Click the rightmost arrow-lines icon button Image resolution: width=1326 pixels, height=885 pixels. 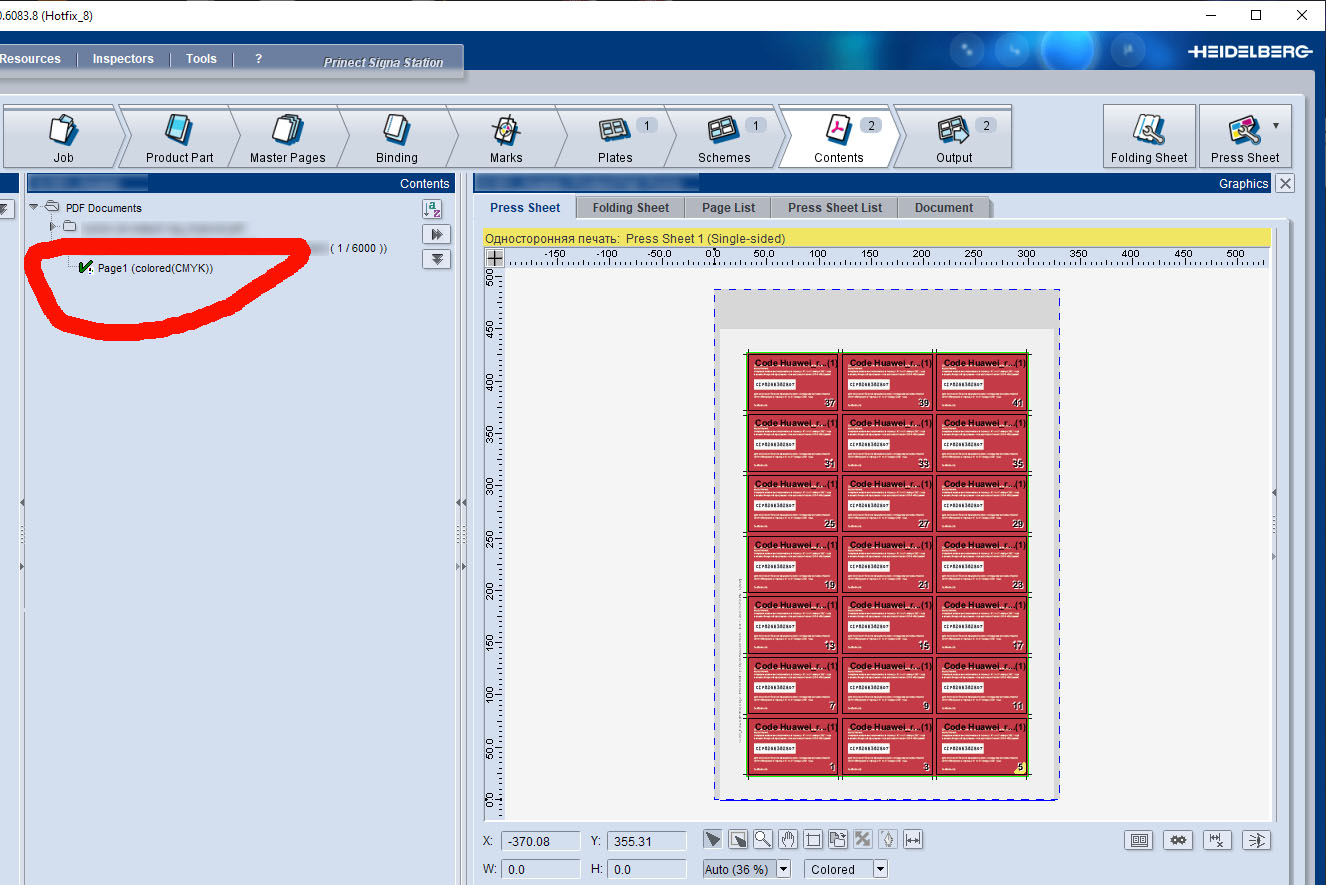pos(1256,841)
